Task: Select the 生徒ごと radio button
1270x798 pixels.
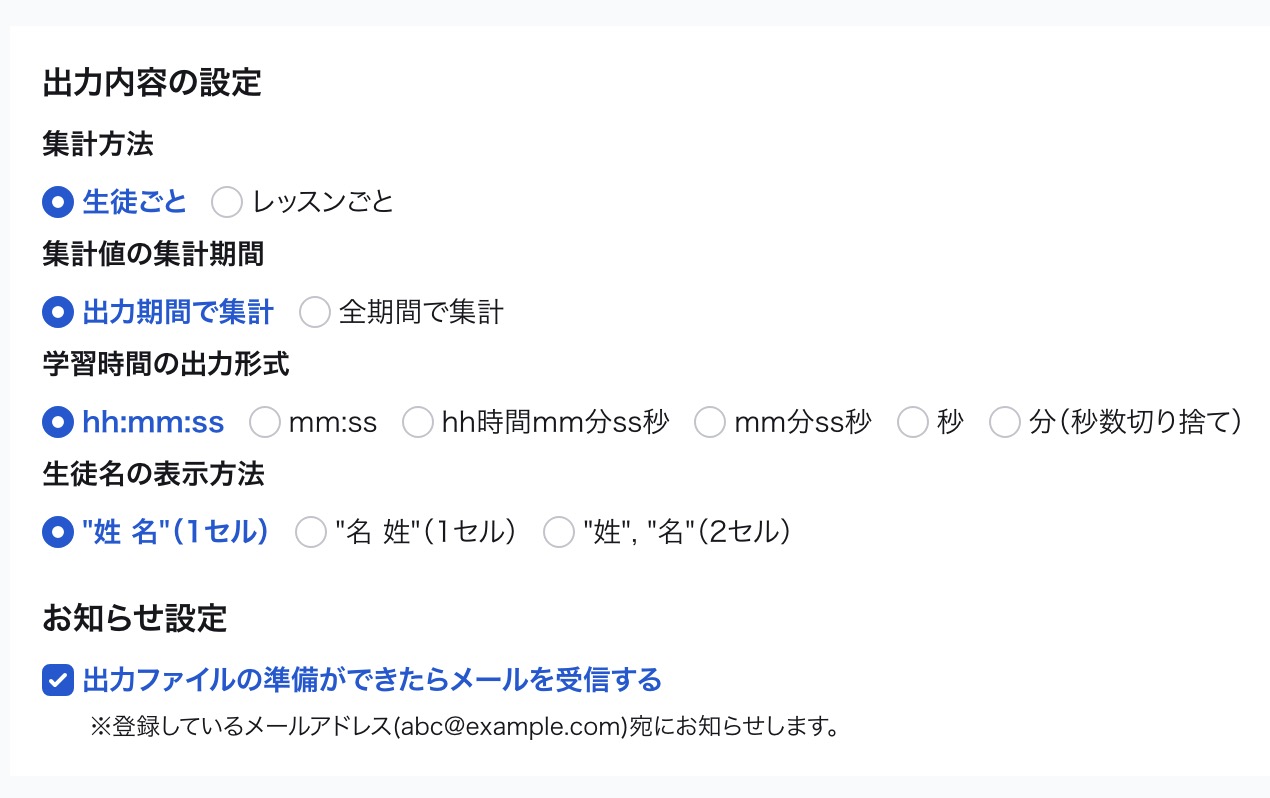Action: click(58, 202)
